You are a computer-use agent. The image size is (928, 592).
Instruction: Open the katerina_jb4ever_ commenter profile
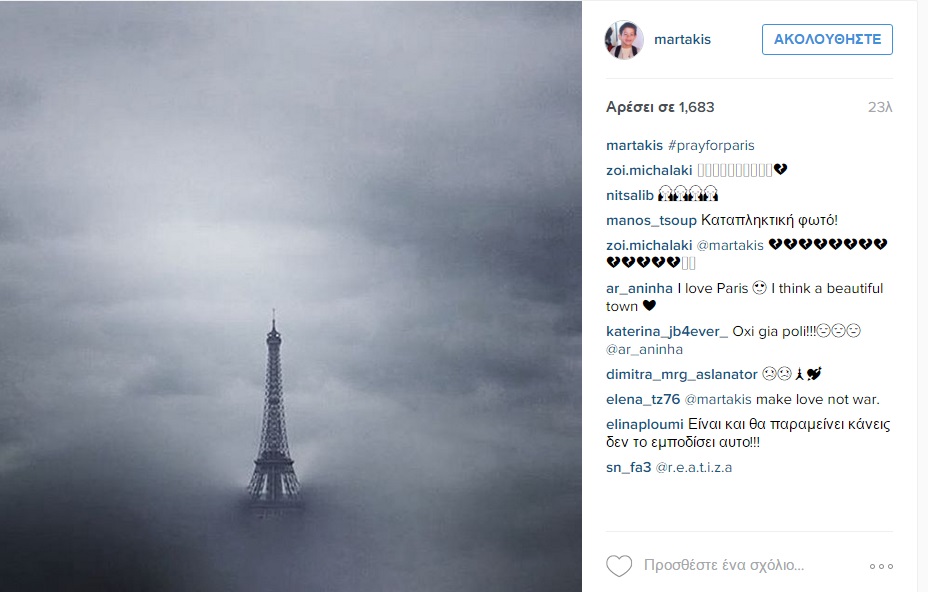point(666,332)
